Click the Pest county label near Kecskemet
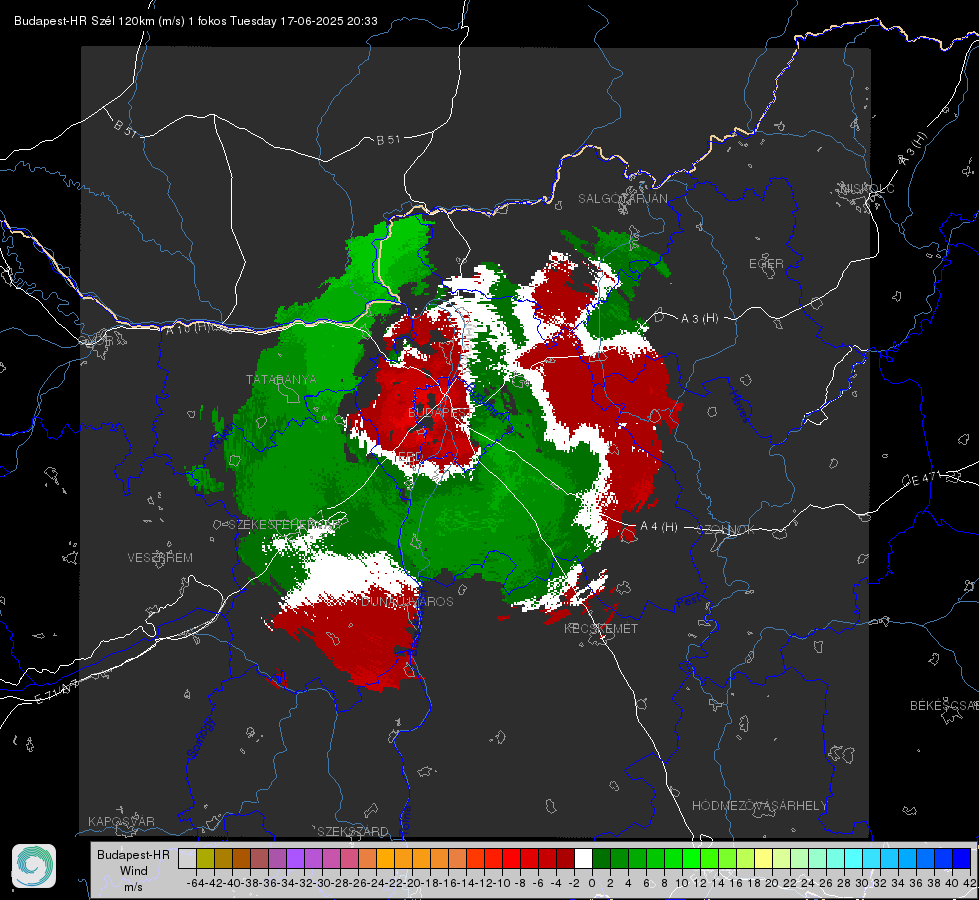The width and height of the screenshot is (979, 900). click(687, 602)
